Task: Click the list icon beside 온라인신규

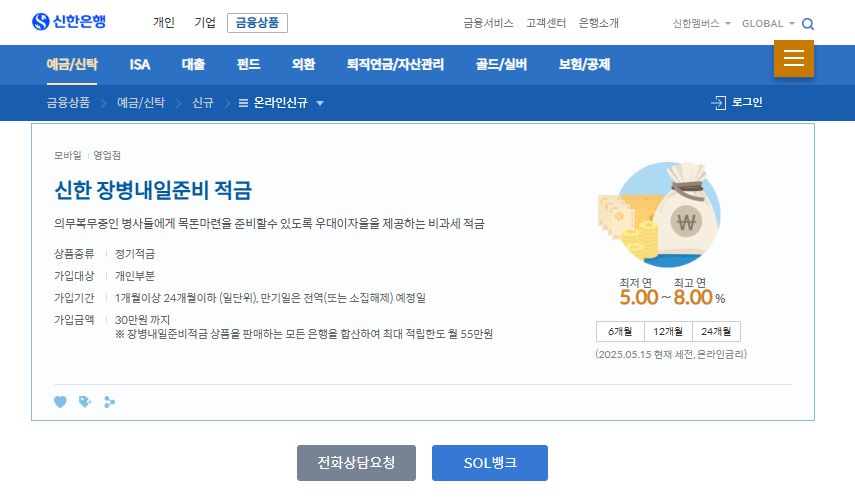Action: pyautogui.click(x=243, y=103)
